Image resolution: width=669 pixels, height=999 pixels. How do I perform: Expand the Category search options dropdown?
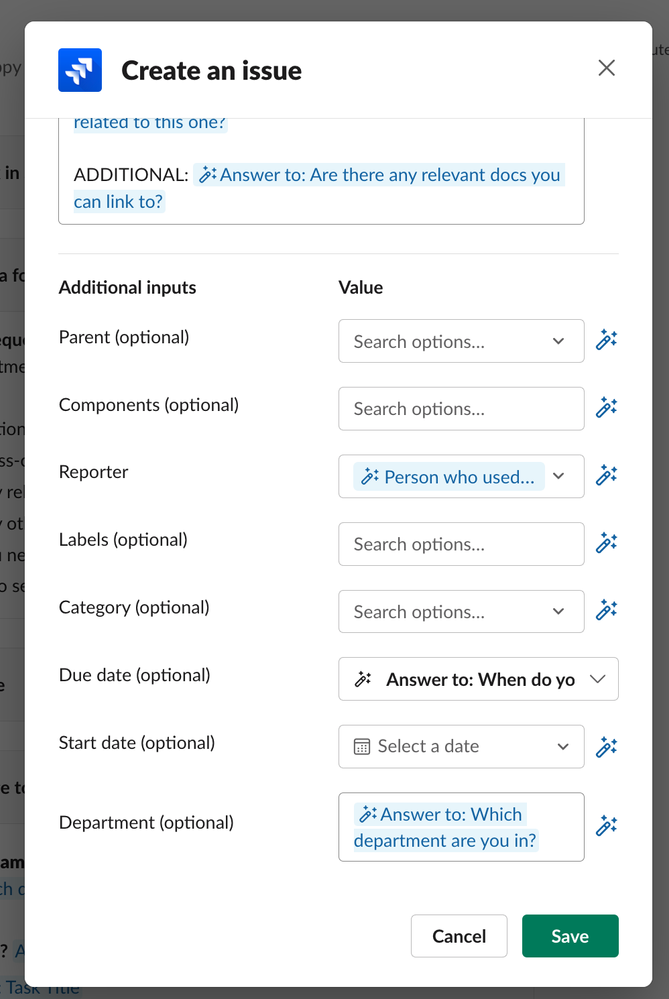(558, 612)
